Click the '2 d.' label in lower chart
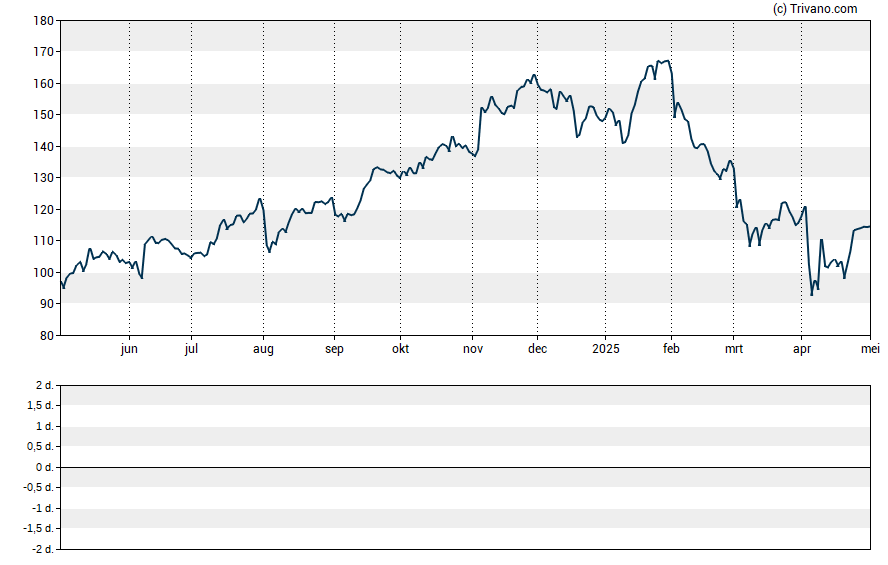 (x=45, y=386)
